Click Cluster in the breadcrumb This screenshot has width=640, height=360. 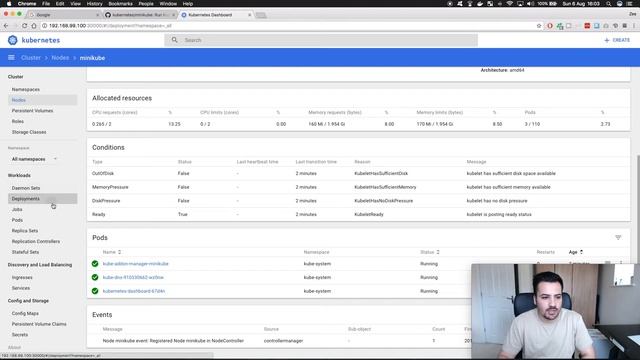pyautogui.click(x=31, y=58)
